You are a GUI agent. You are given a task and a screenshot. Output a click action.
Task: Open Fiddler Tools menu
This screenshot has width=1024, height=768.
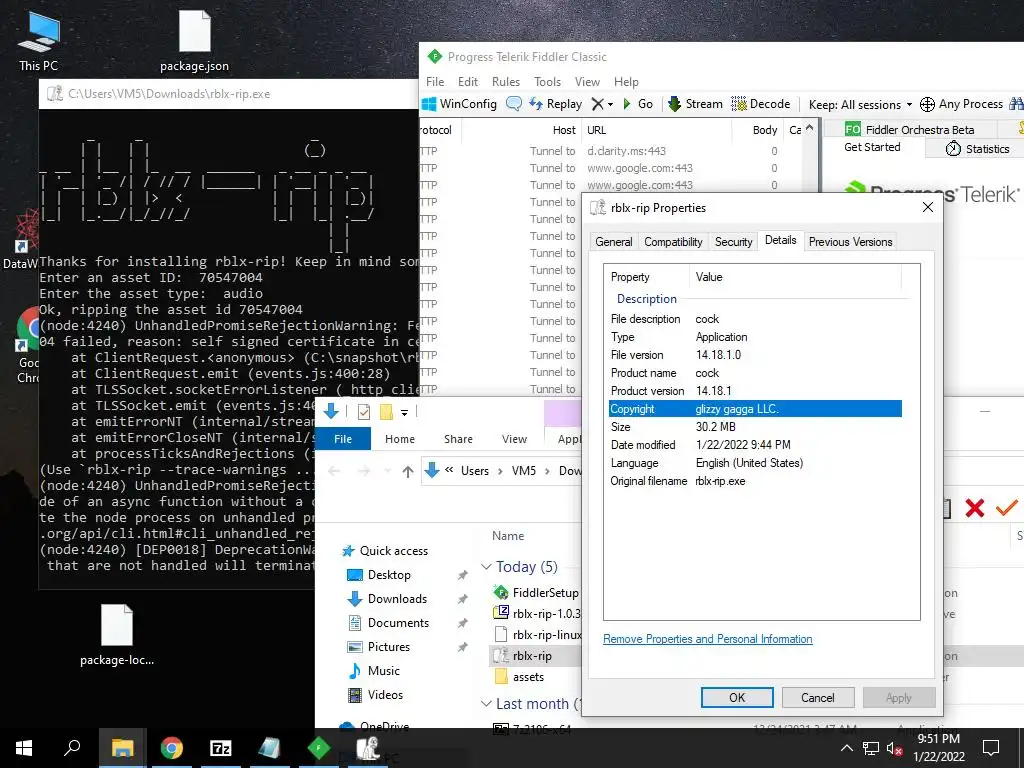pos(547,82)
